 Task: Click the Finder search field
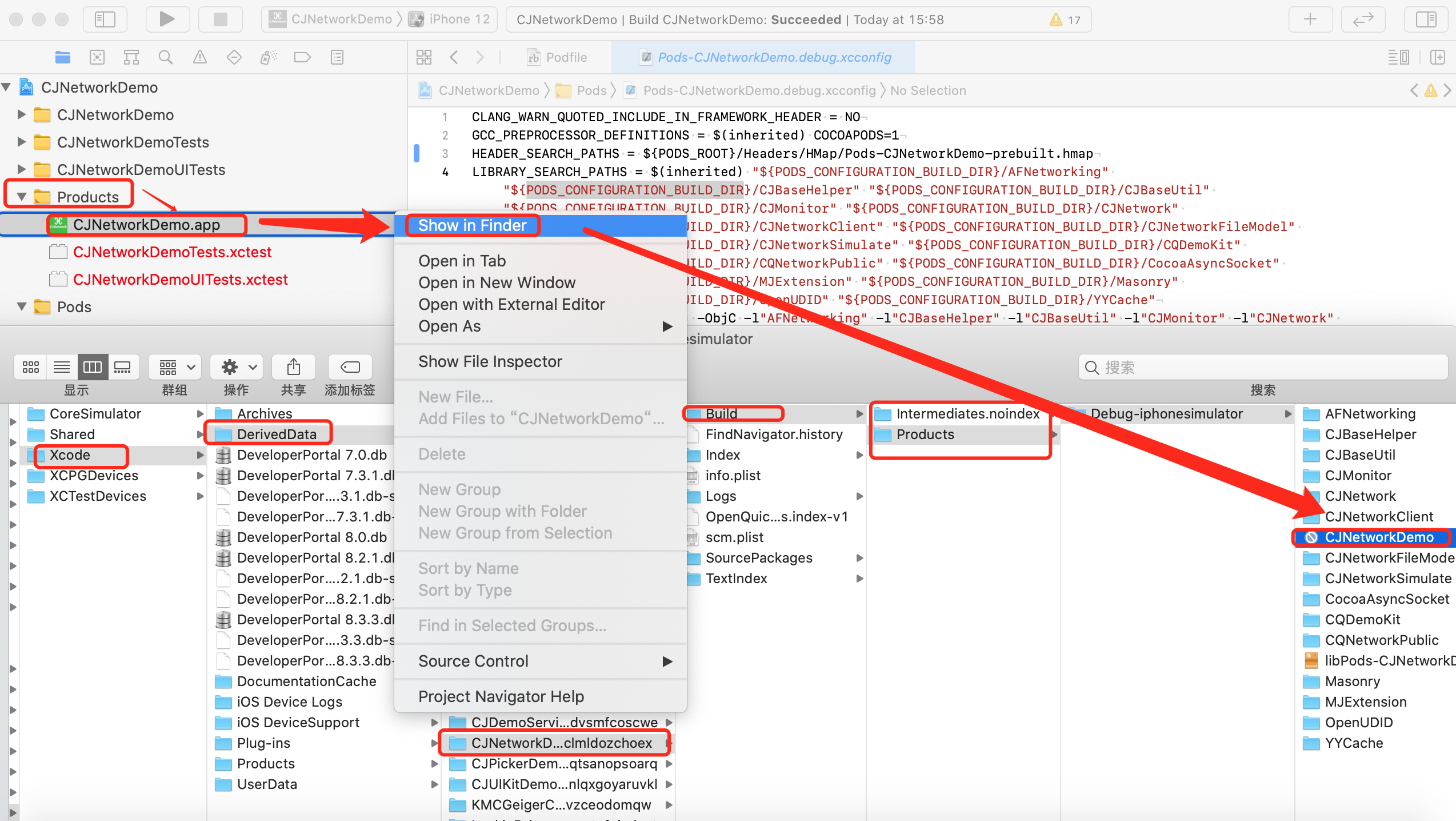click(x=1263, y=367)
